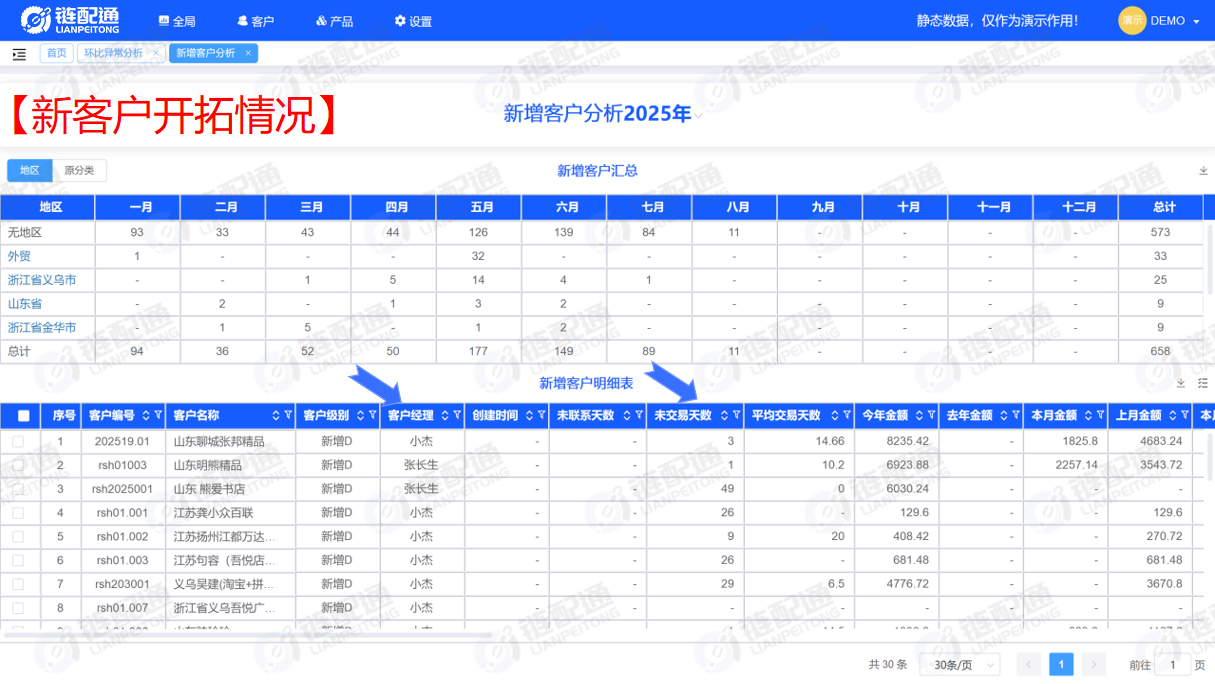Screen dimensions: 1215x684
Task: Open the 30条/页 page size dropdown
Action: [960, 665]
